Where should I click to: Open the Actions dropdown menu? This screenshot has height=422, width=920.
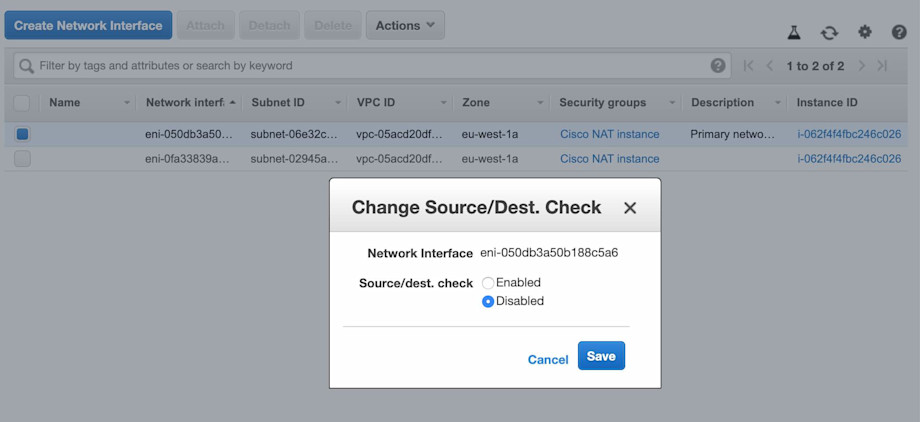coord(405,25)
